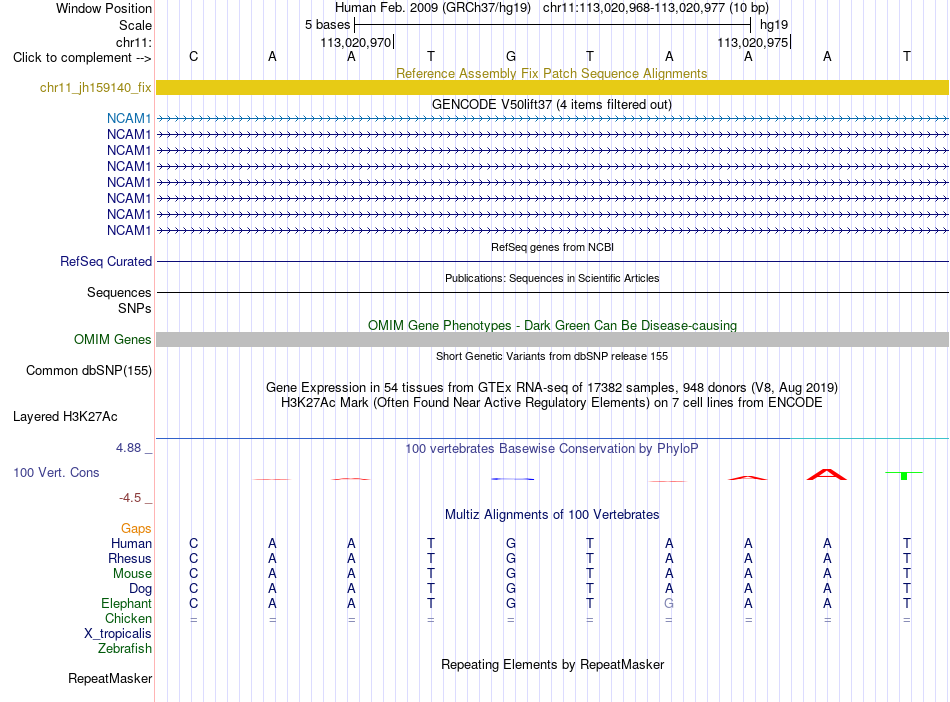950x702 pixels.
Task: Select the X_tropicalis species label
Action: tap(118, 634)
